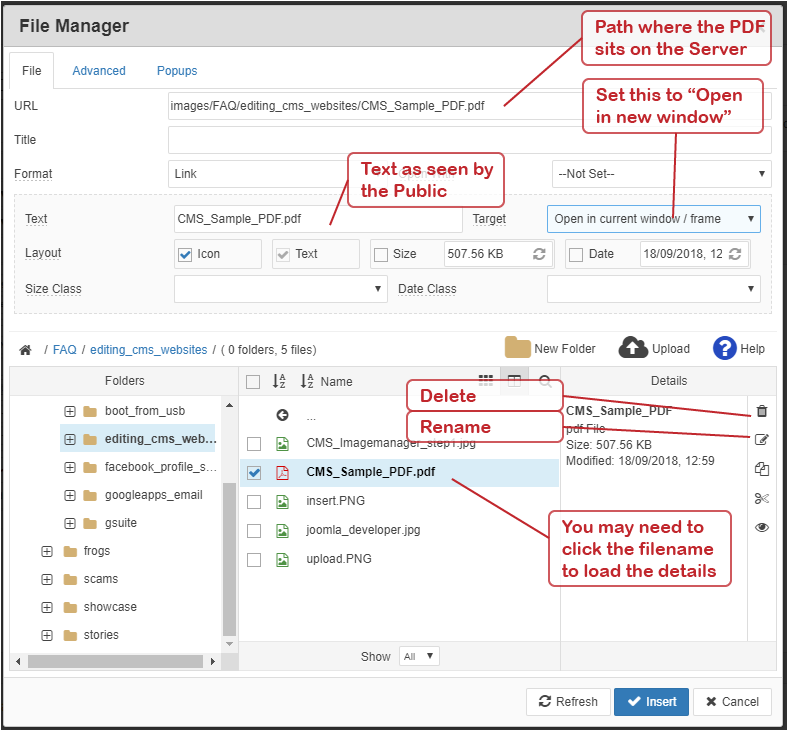Check CMS_Imagemanager_step1.jpg checkbox

point(254,444)
